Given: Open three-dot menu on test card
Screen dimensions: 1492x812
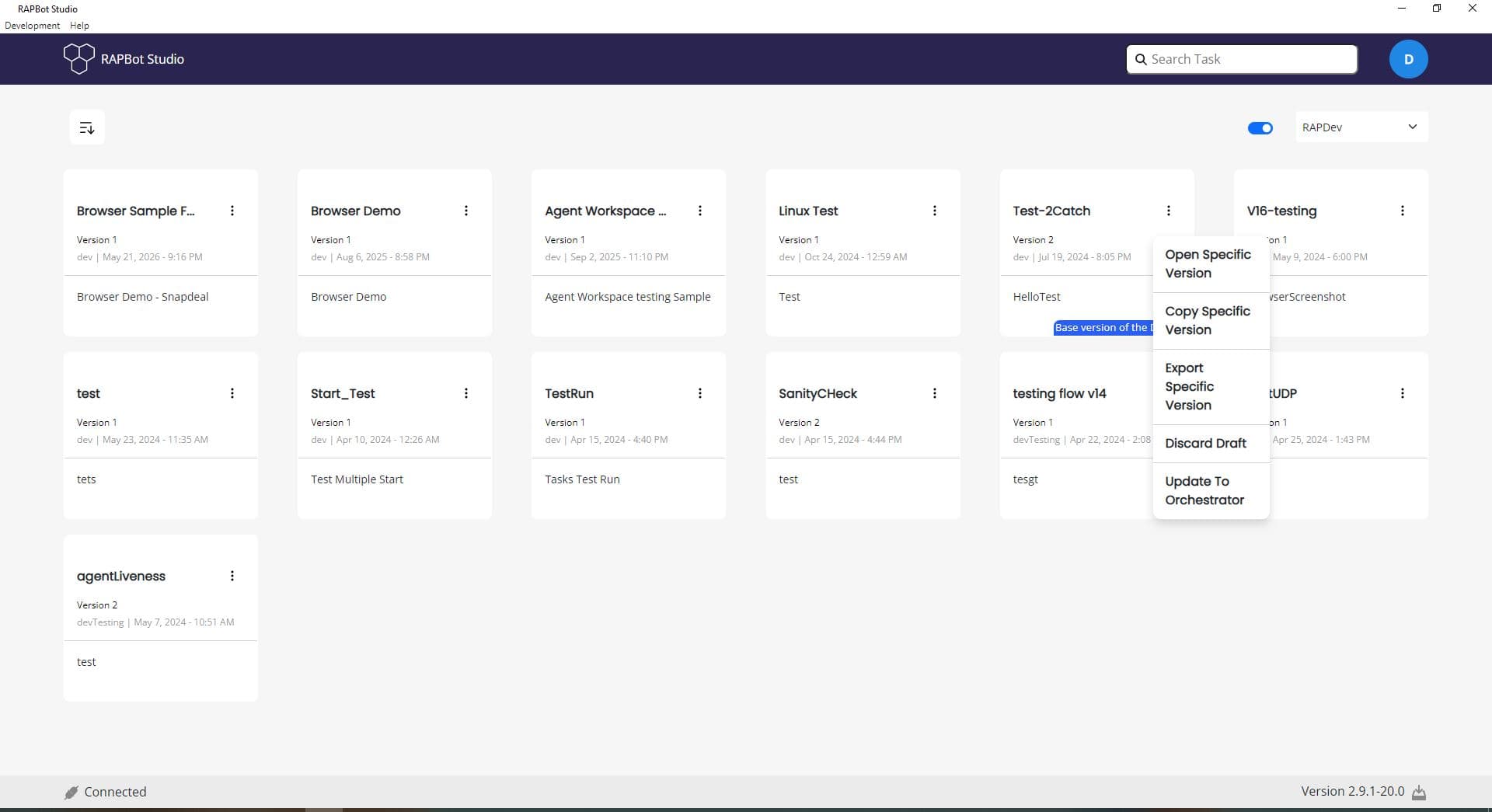Looking at the screenshot, I should (x=232, y=393).
